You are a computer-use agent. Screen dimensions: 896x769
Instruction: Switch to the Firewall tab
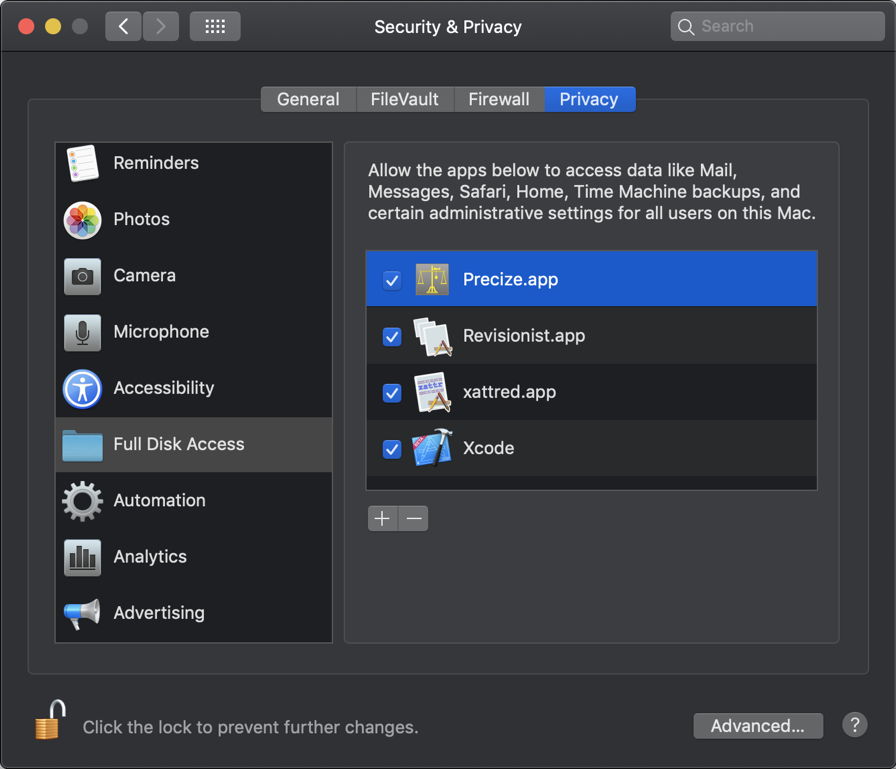(499, 99)
